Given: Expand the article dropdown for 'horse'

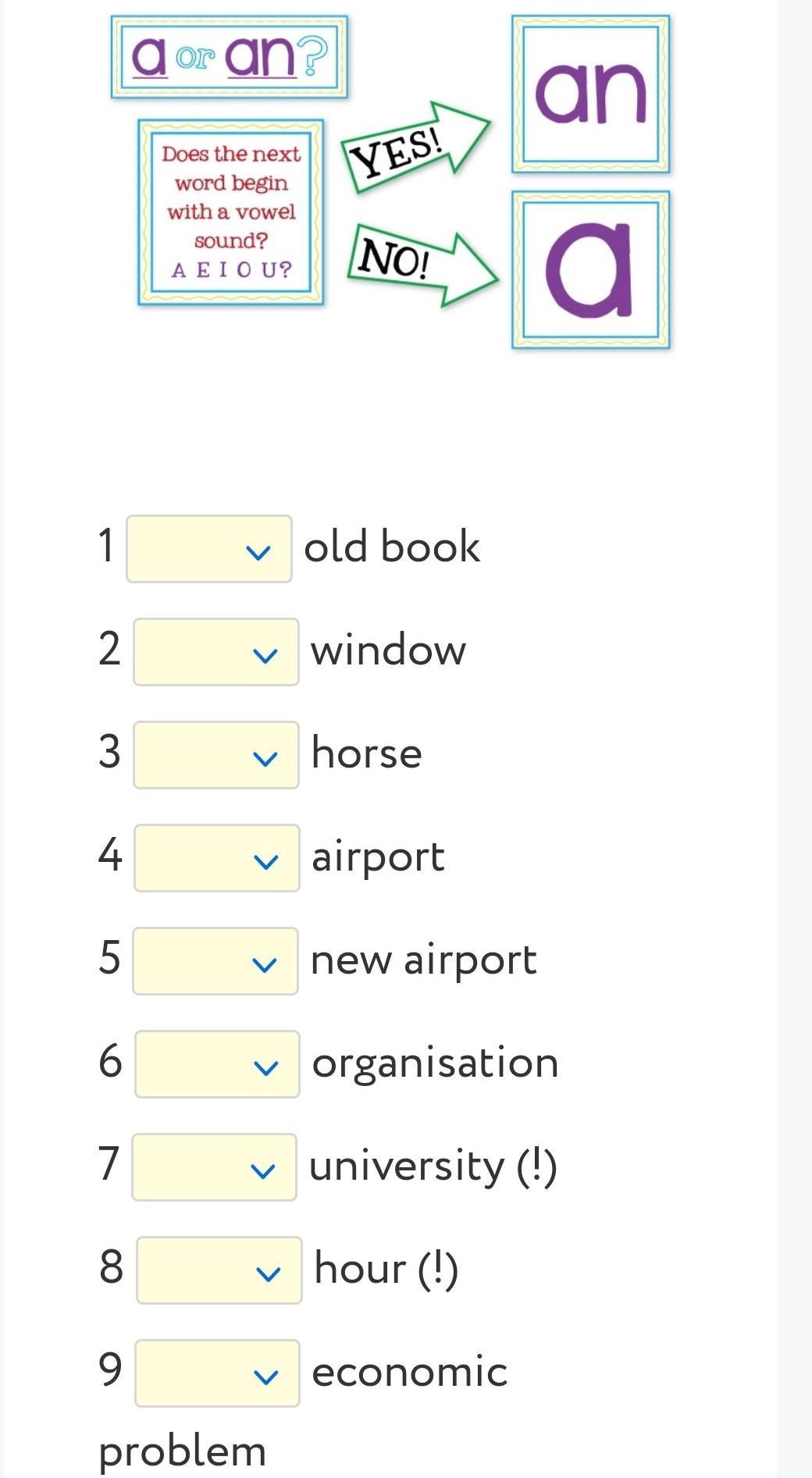Looking at the screenshot, I should click(x=216, y=755).
